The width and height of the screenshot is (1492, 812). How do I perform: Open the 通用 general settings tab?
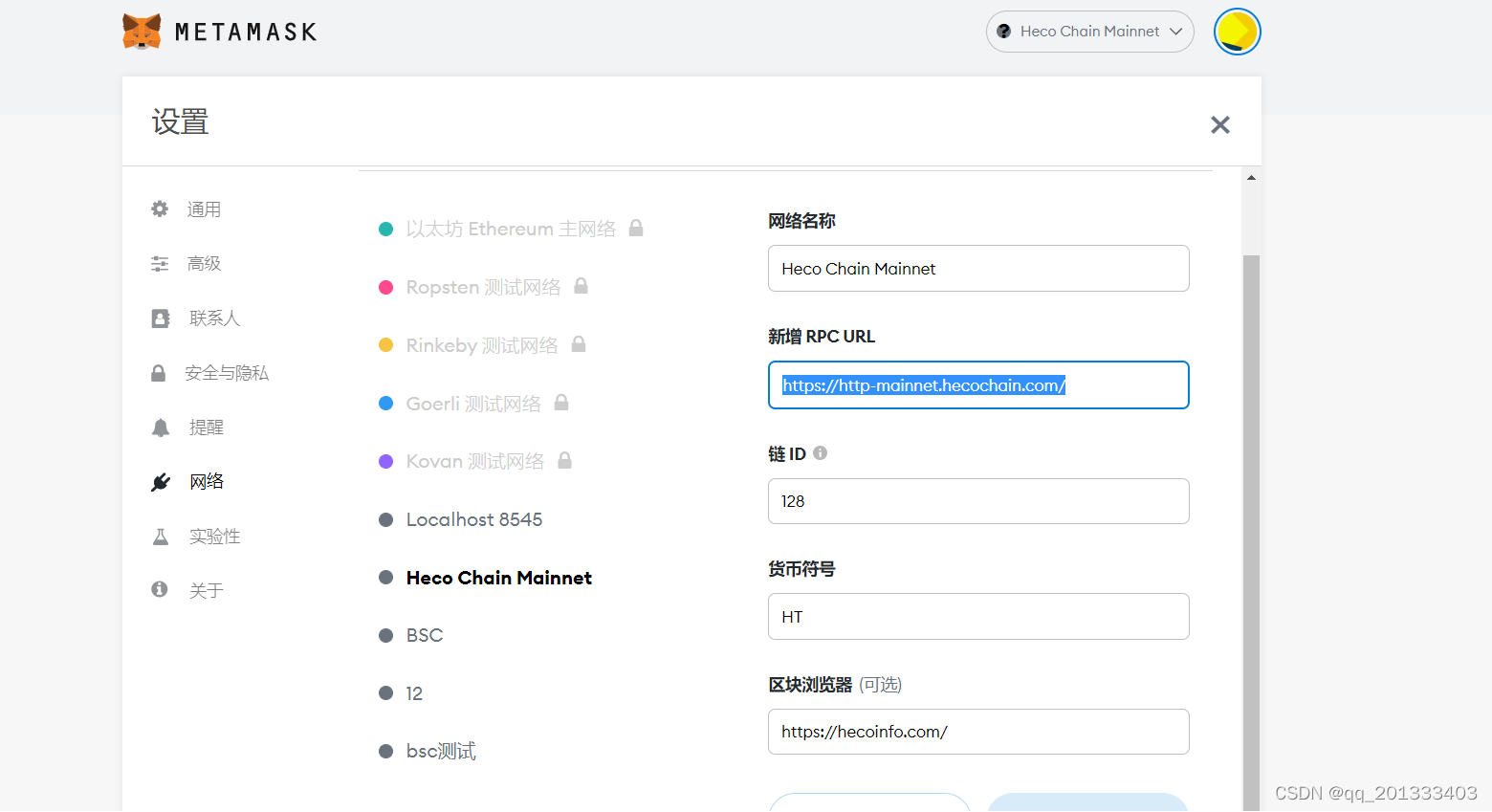click(x=204, y=209)
